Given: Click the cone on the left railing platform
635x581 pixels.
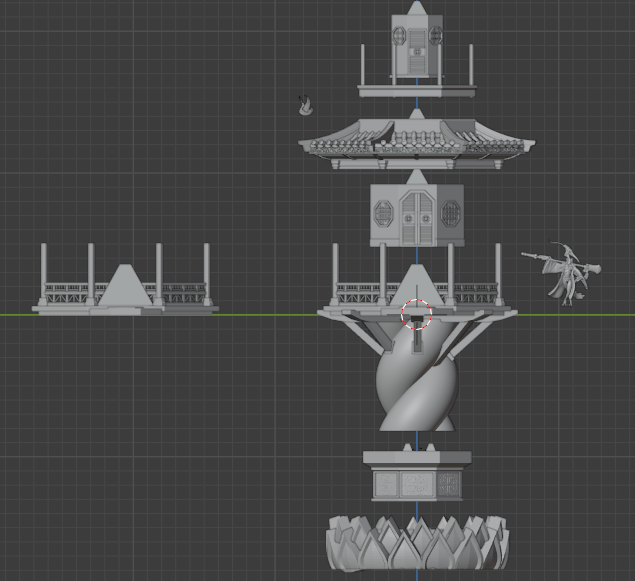Looking at the screenshot, I should pos(125,287).
